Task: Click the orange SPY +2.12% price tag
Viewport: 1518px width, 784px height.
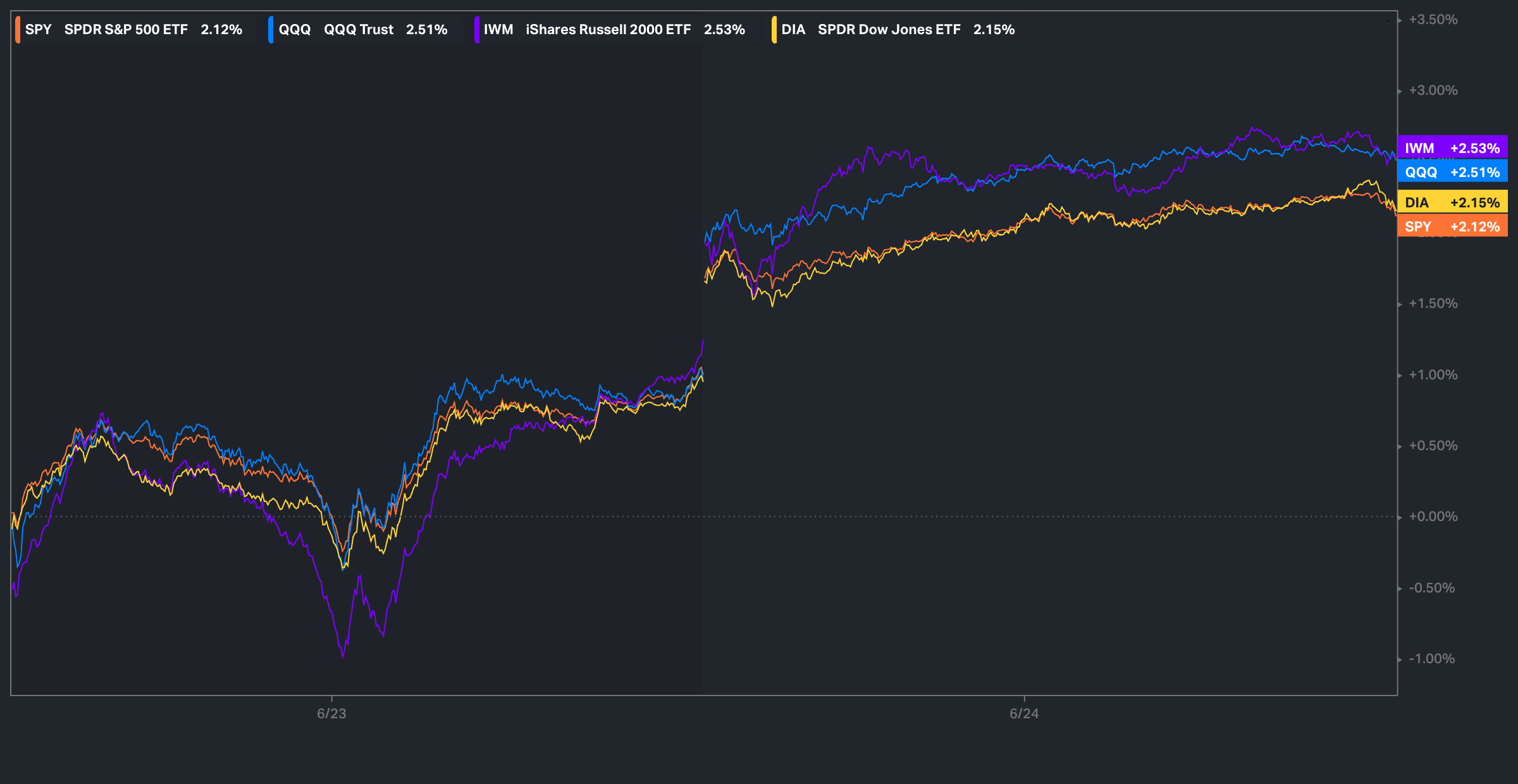Action: [x=1452, y=226]
